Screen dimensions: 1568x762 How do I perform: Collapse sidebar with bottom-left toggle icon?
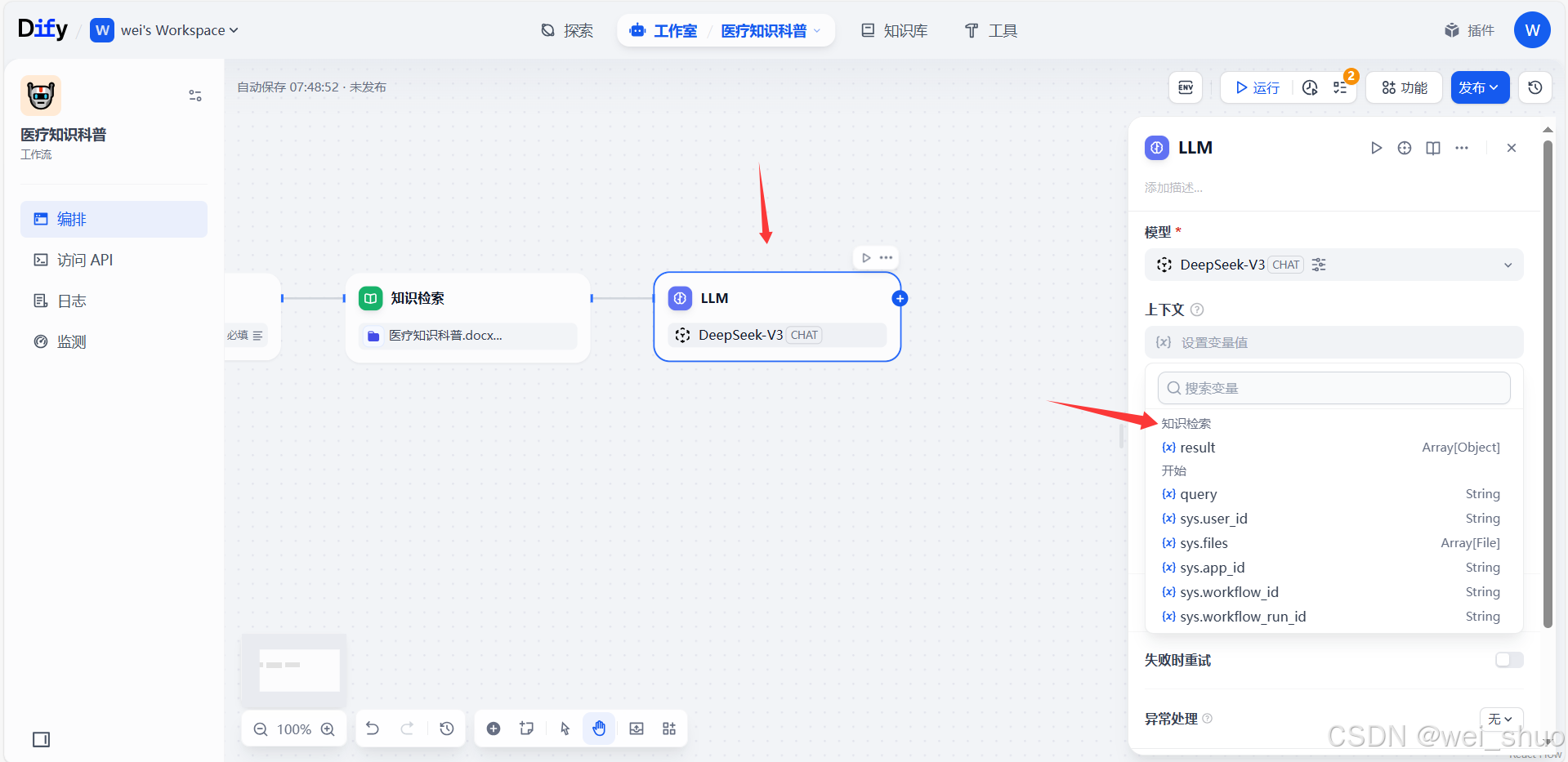(x=41, y=739)
